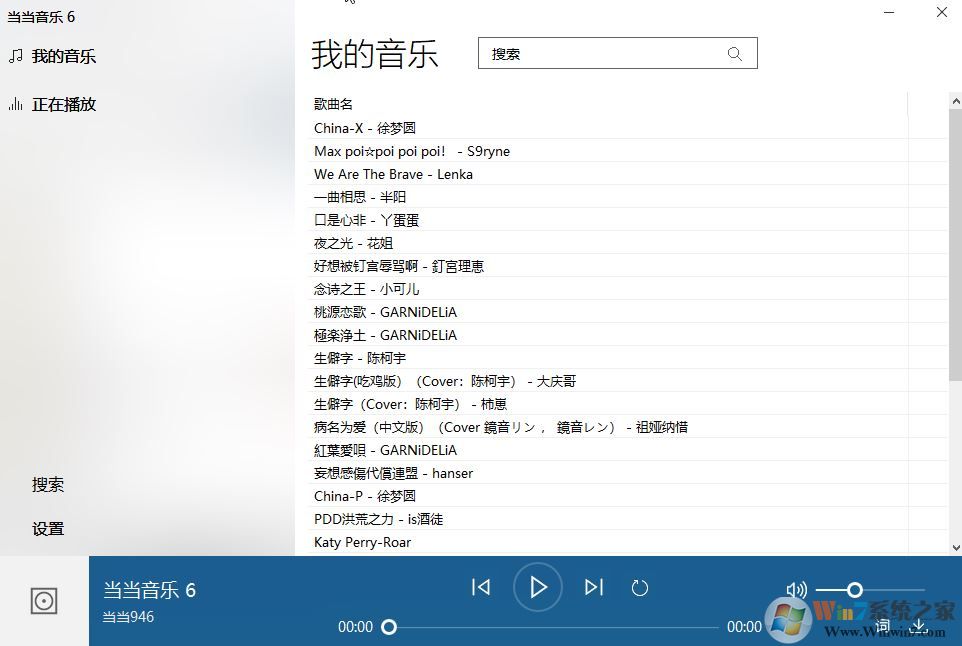
Task: Adjust volume using the volume slider knob
Action: pyautogui.click(x=853, y=590)
